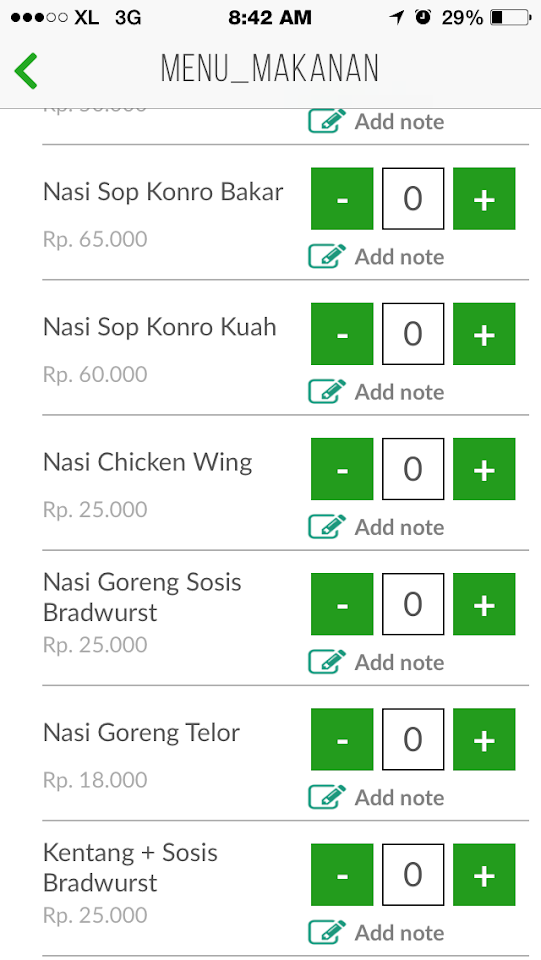Viewport: 541px width, 960px height.
Task: Increase quantity of Nasi Sop Konro Kuah
Action: coord(484,334)
